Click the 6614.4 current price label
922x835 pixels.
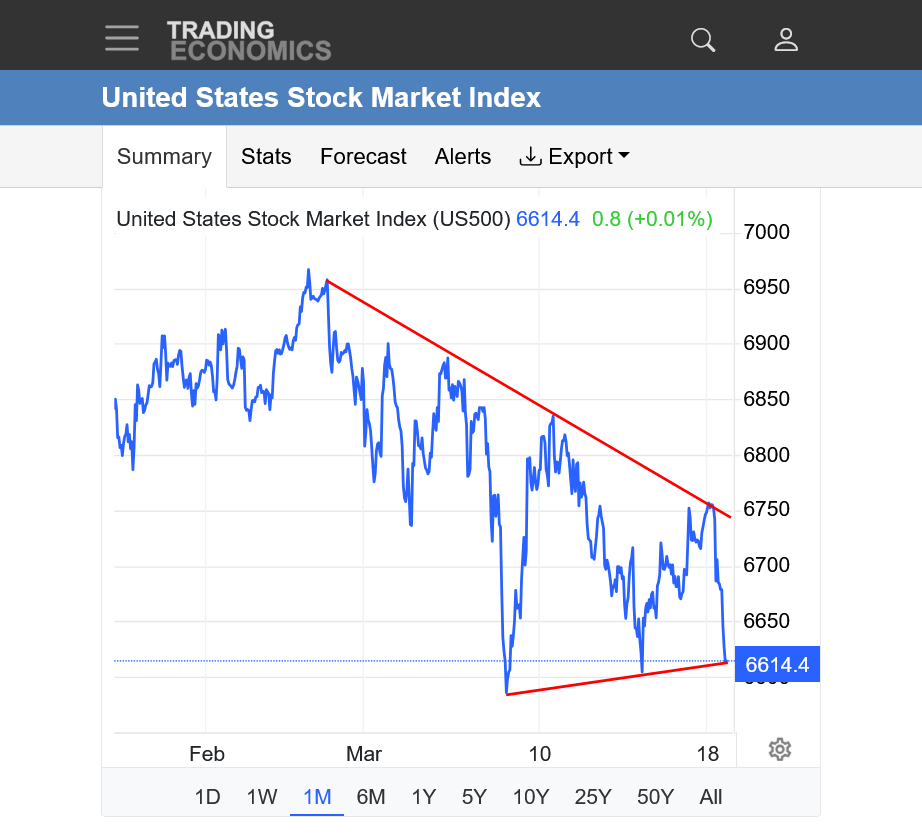point(777,664)
